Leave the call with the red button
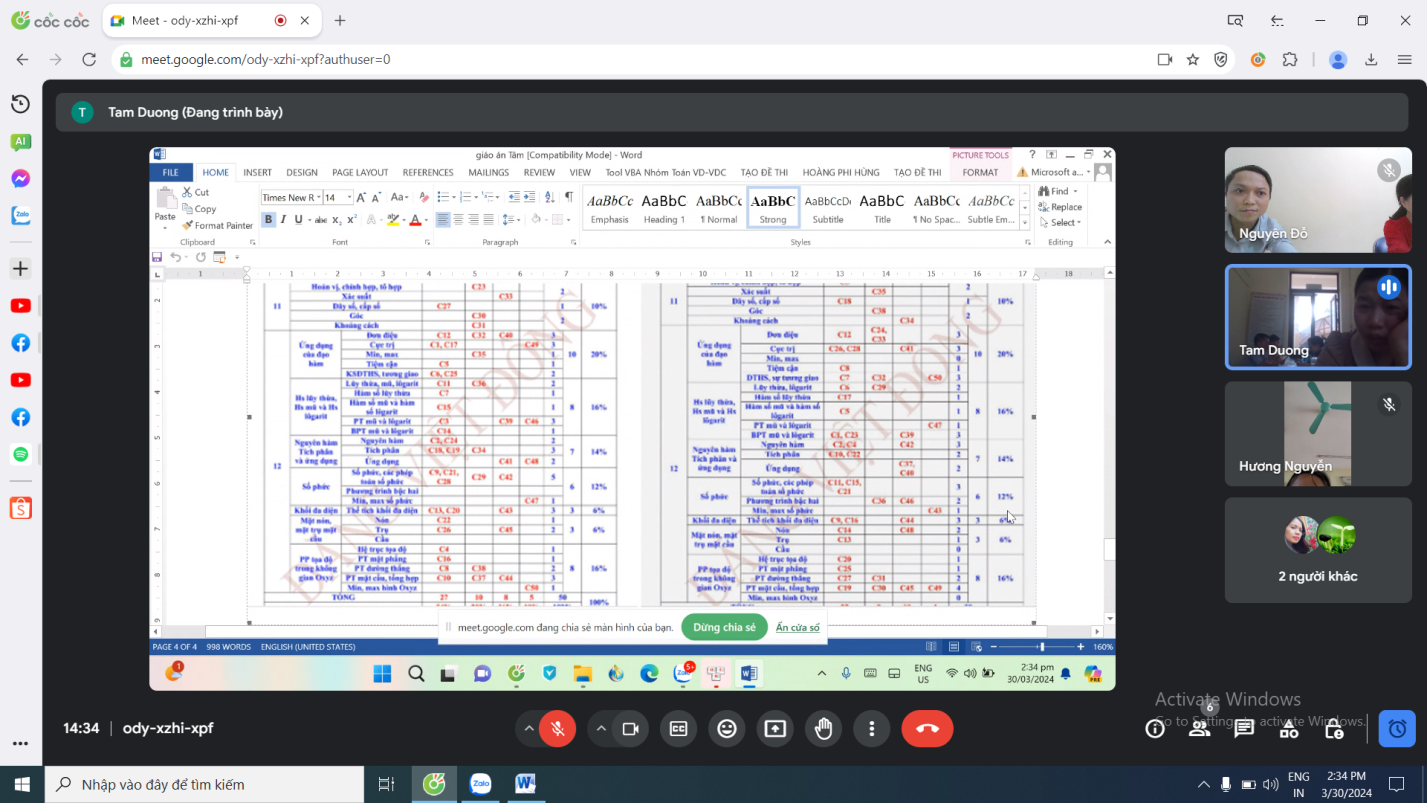 (927, 729)
